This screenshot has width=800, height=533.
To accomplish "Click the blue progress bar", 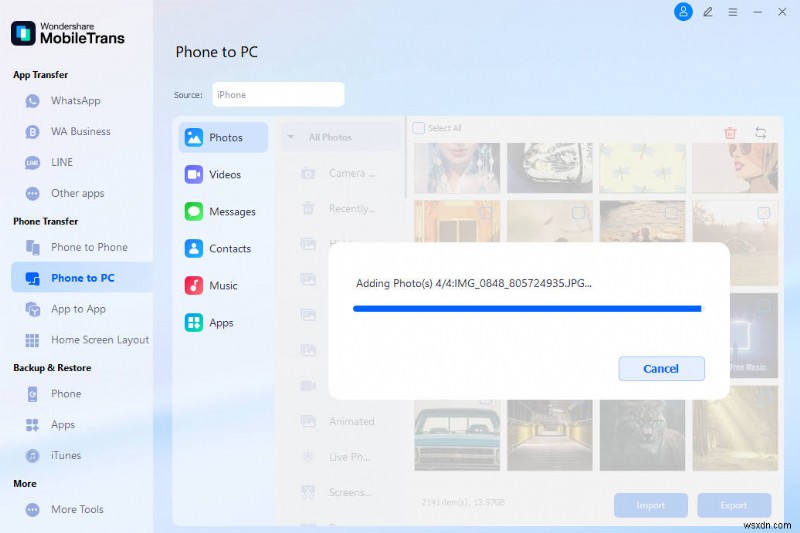I will [x=527, y=309].
